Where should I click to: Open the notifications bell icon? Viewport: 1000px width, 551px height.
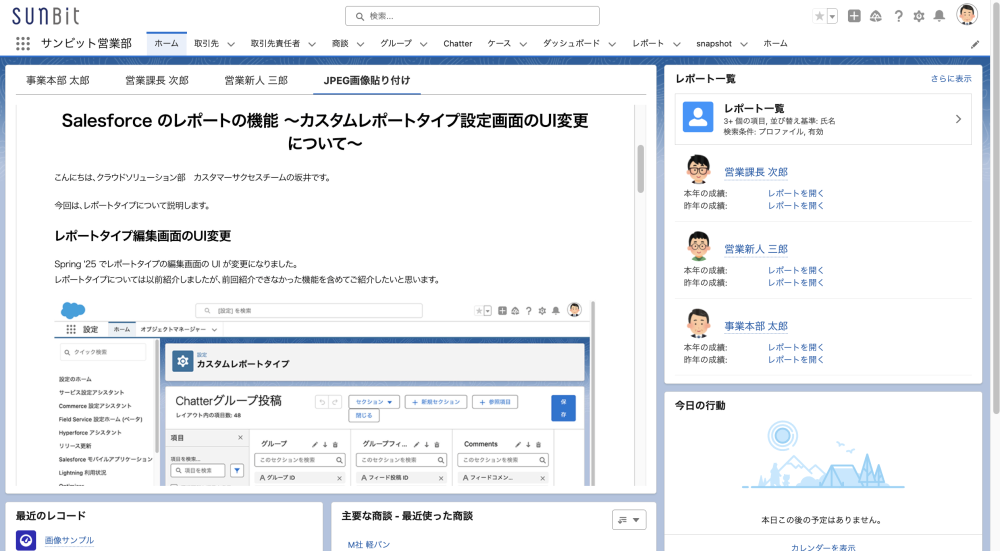pyautogui.click(x=939, y=17)
